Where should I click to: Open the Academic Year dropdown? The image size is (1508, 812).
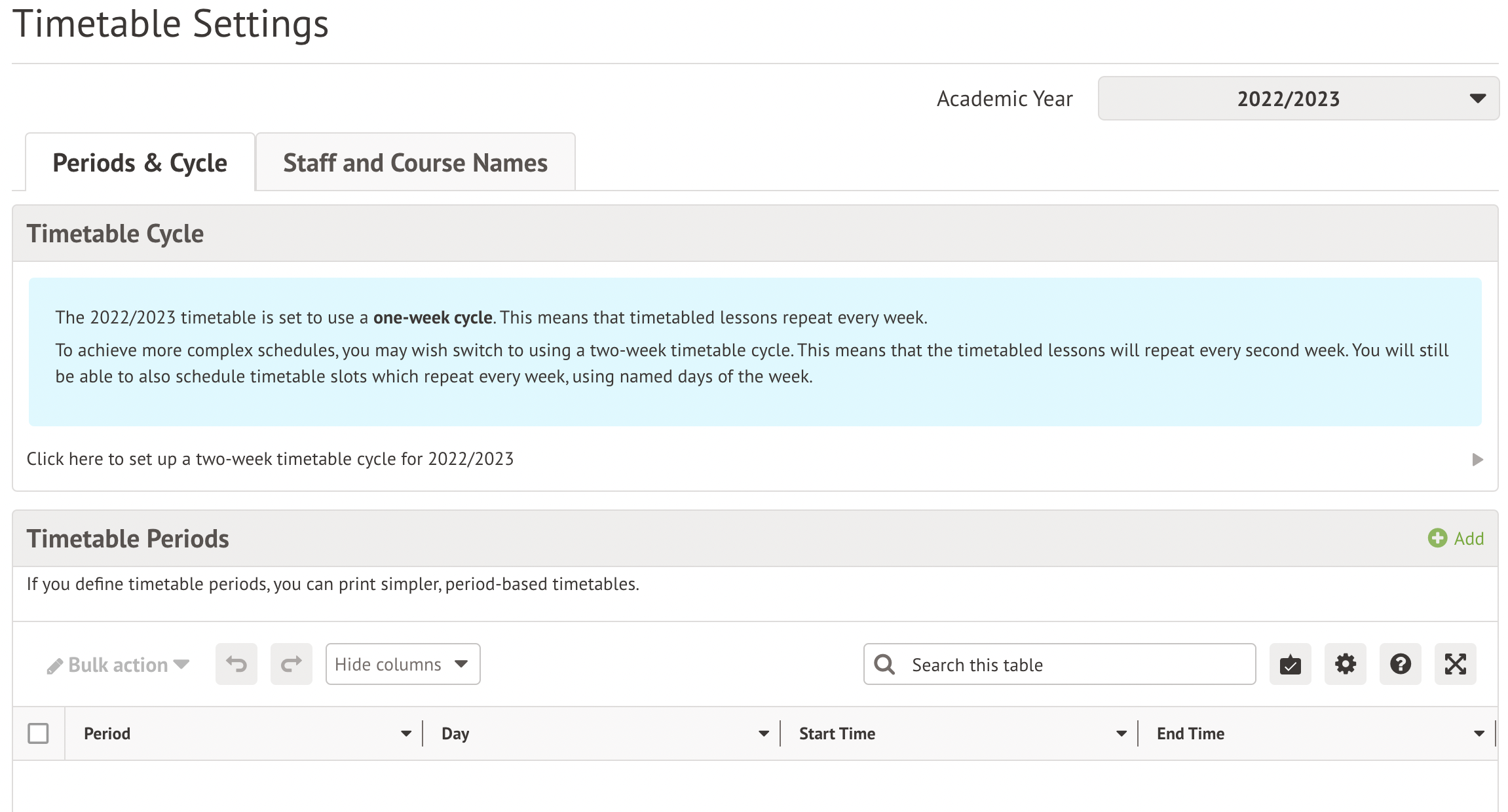click(1298, 98)
